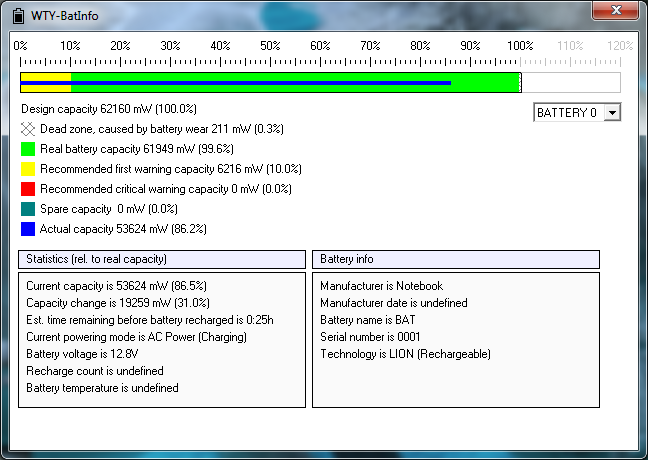Click the red critical warning capacity swatch
This screenshot has width=648, height=460.
click(28, 189)
